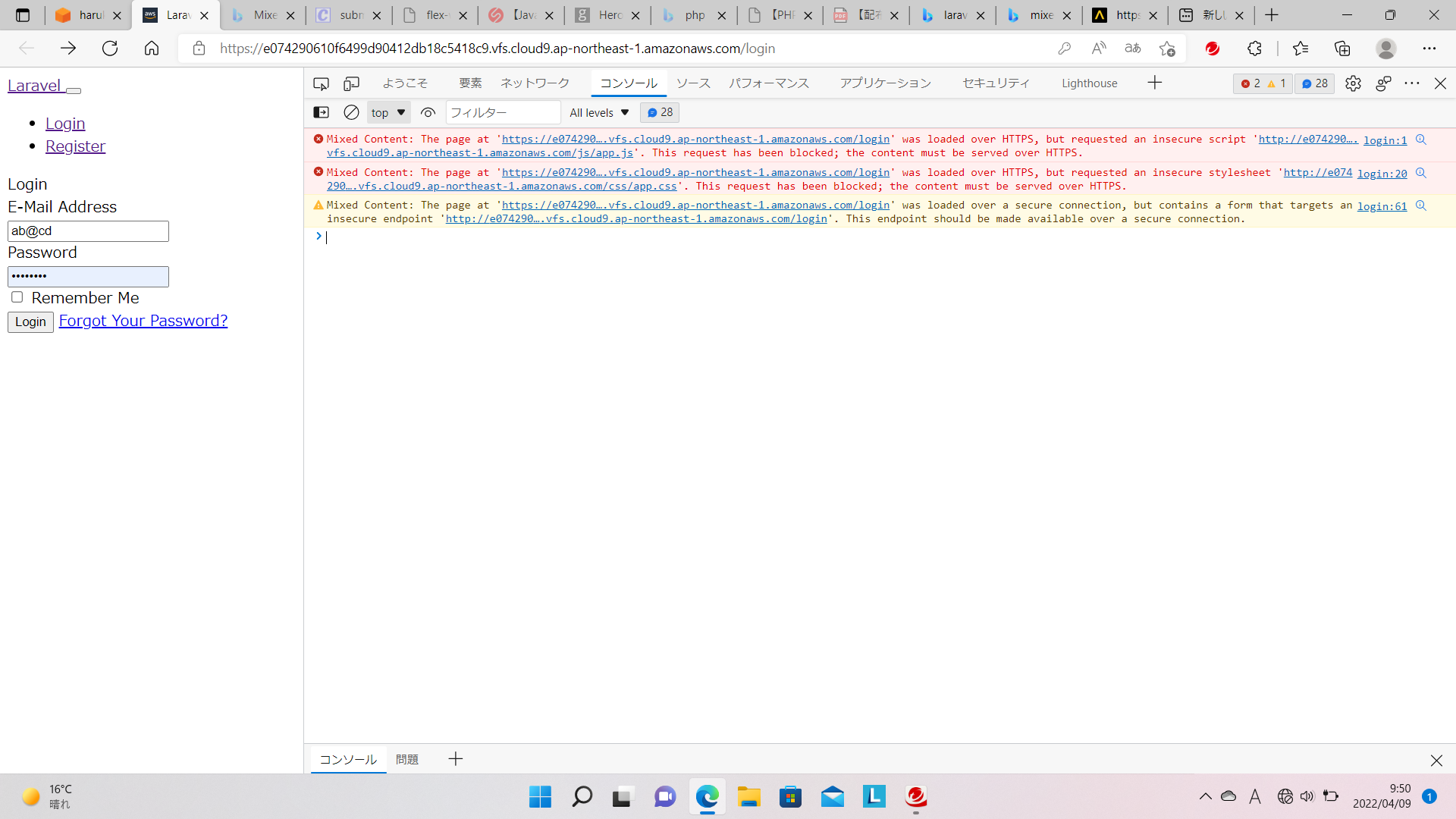
Task: Click the Read aloud icon in the toolbar
Action: tap(1097, 48)
